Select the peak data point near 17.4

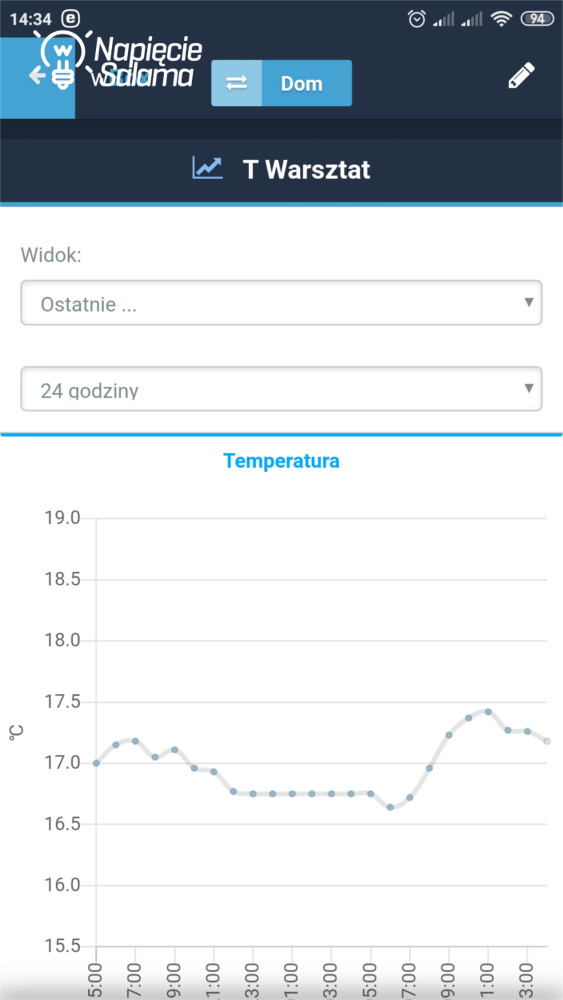pyautogui.click(x=488, y=712)
